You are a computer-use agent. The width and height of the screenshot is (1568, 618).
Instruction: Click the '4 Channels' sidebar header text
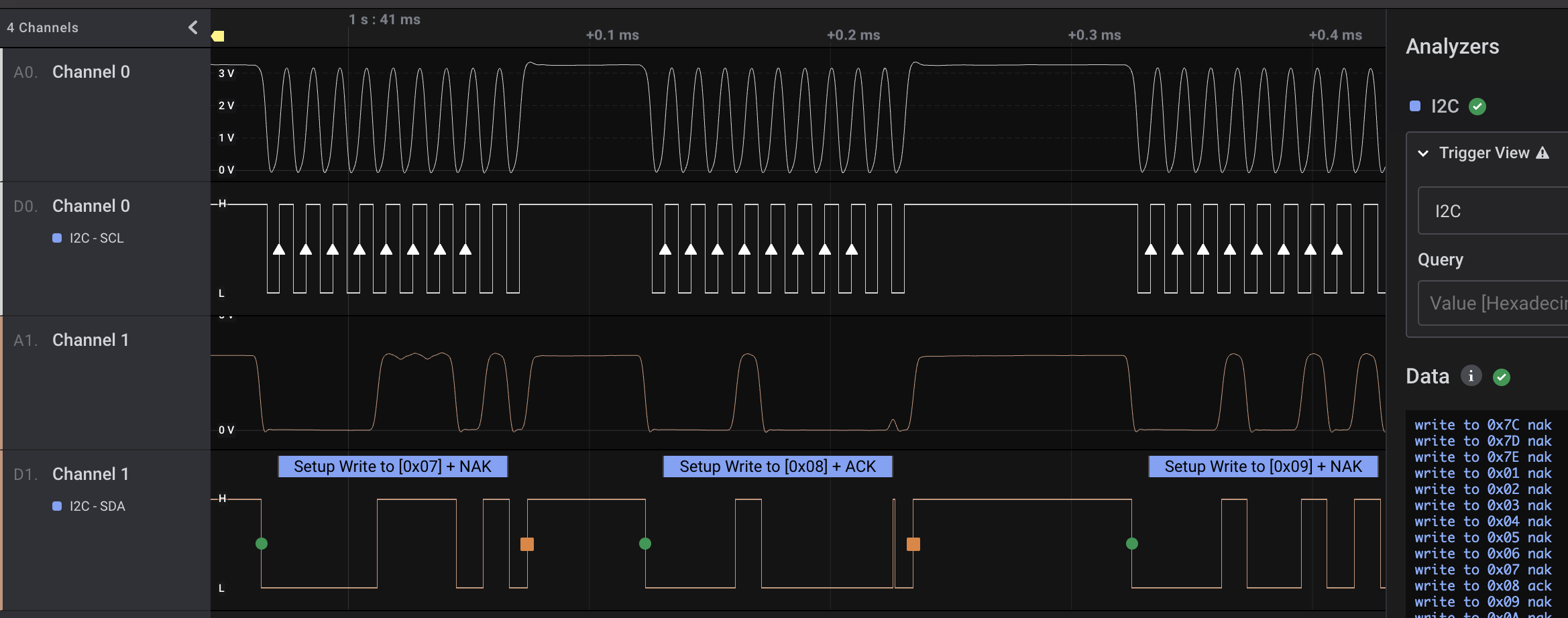[42, 27]
